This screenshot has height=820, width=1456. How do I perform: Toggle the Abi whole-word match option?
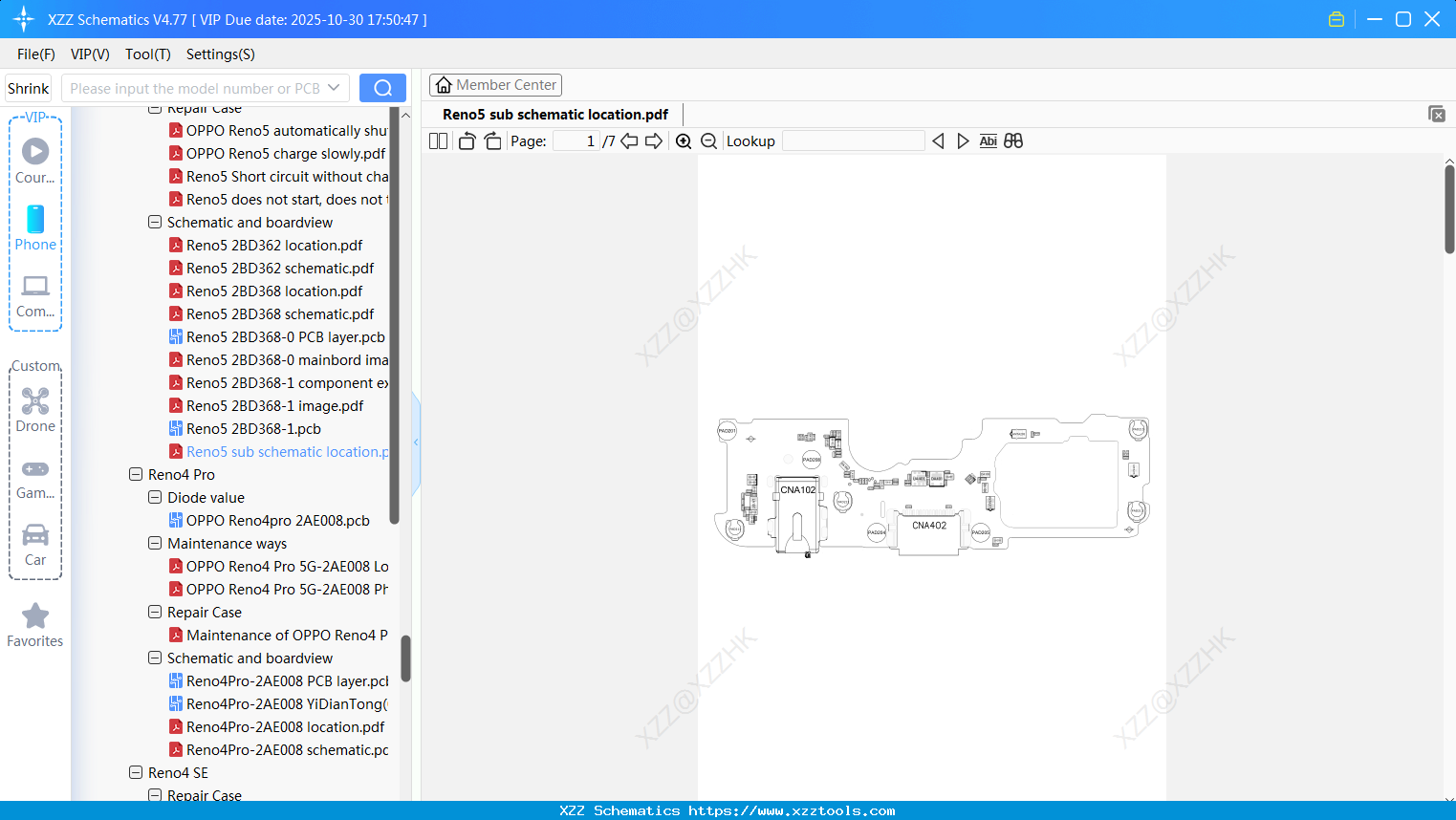pyautogui.click(x=989, y=141)
